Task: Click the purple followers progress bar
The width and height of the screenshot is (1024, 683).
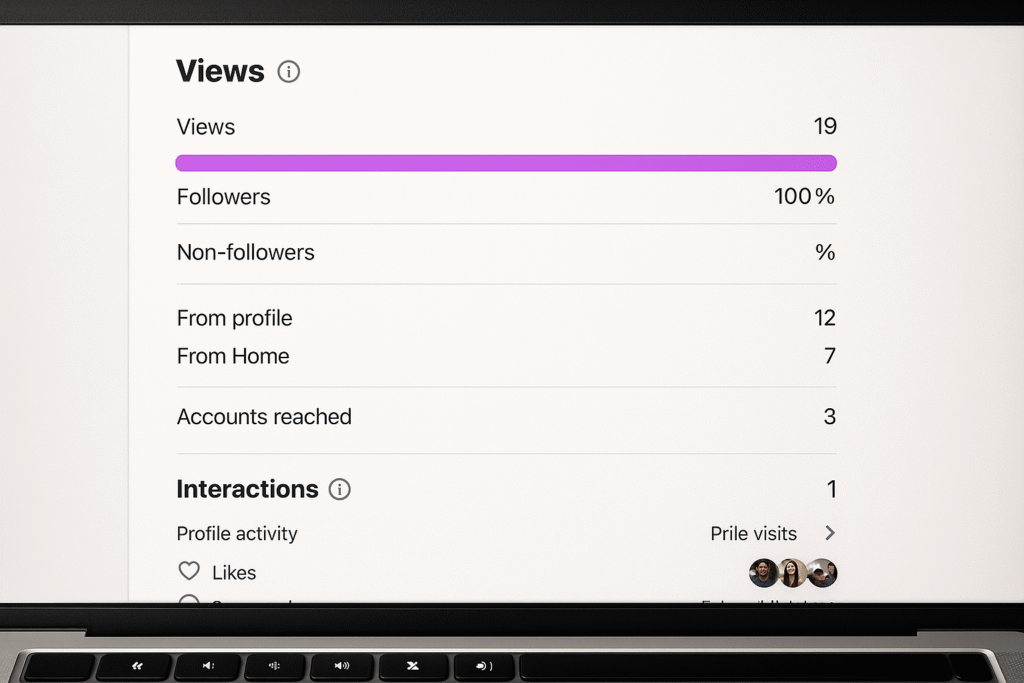Action: tap(506, 163)
